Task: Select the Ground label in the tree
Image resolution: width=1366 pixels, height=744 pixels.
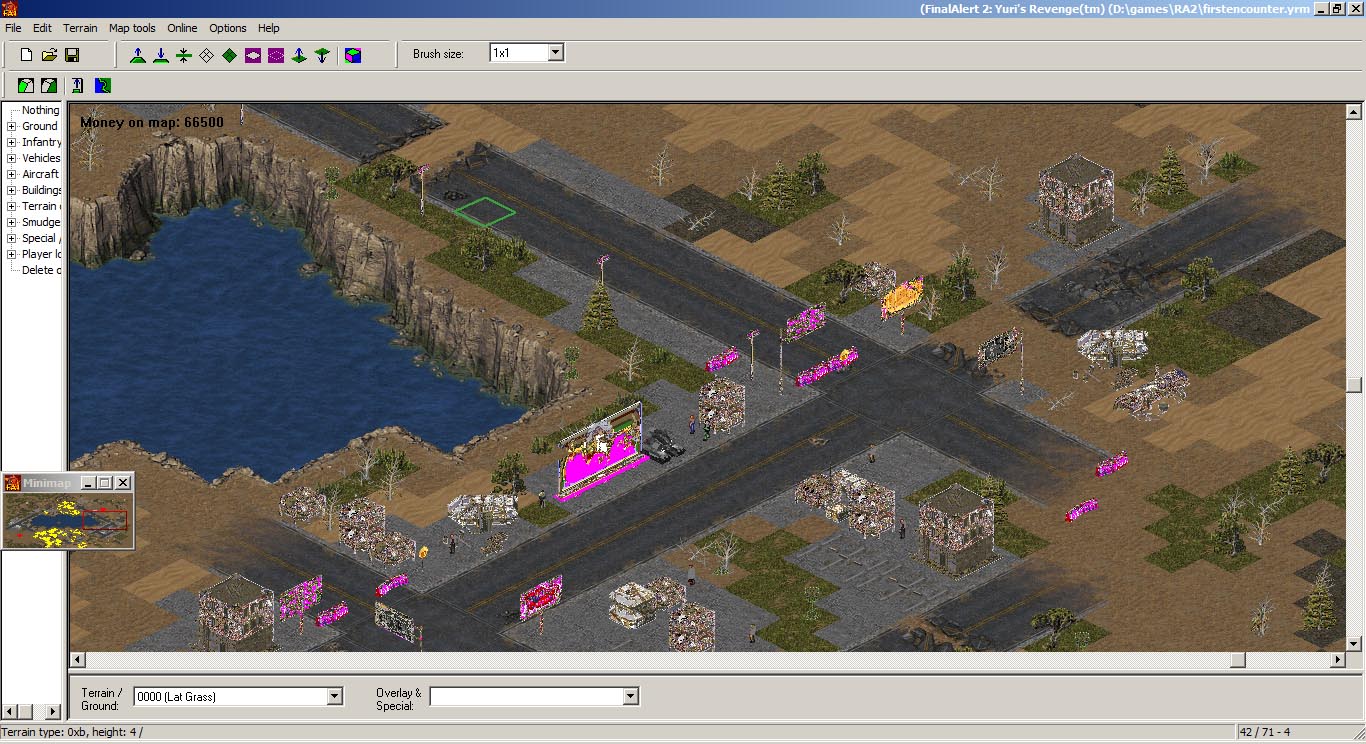Action: (40, 127)
